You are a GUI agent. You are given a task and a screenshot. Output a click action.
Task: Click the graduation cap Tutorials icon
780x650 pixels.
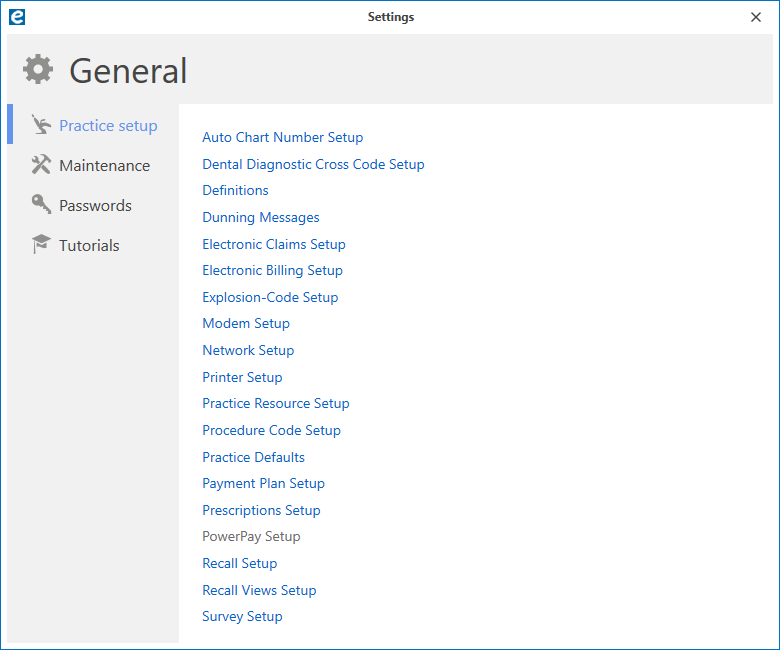[x=41, y=244]
